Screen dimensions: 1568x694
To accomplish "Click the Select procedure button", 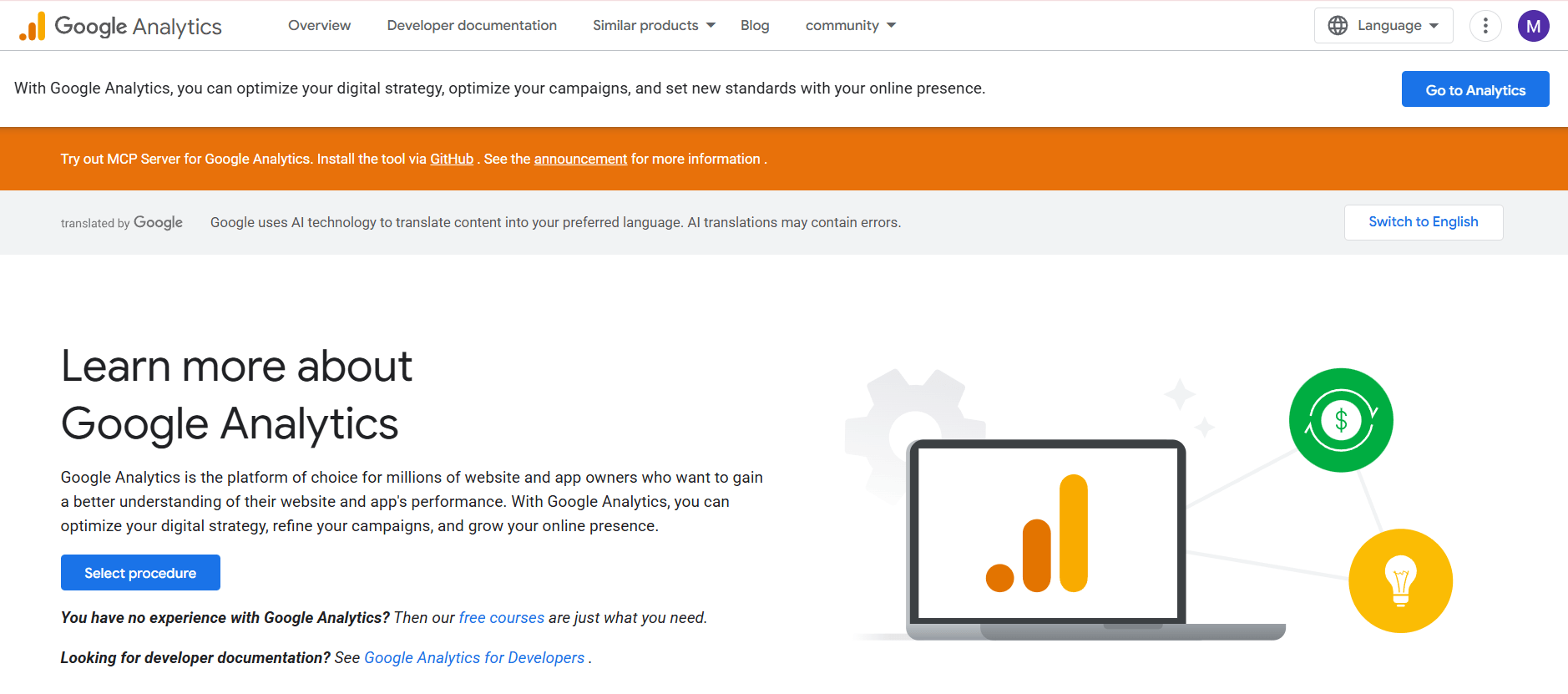I will pos(140,573).
